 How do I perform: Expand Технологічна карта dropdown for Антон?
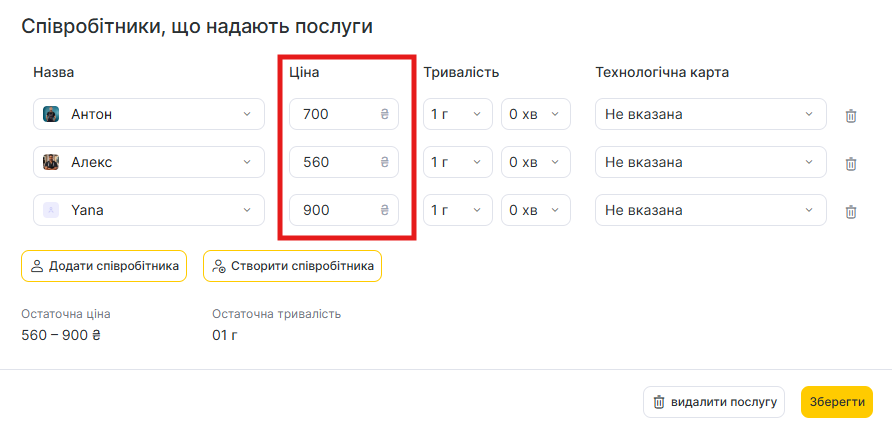(x=710, y=114)
